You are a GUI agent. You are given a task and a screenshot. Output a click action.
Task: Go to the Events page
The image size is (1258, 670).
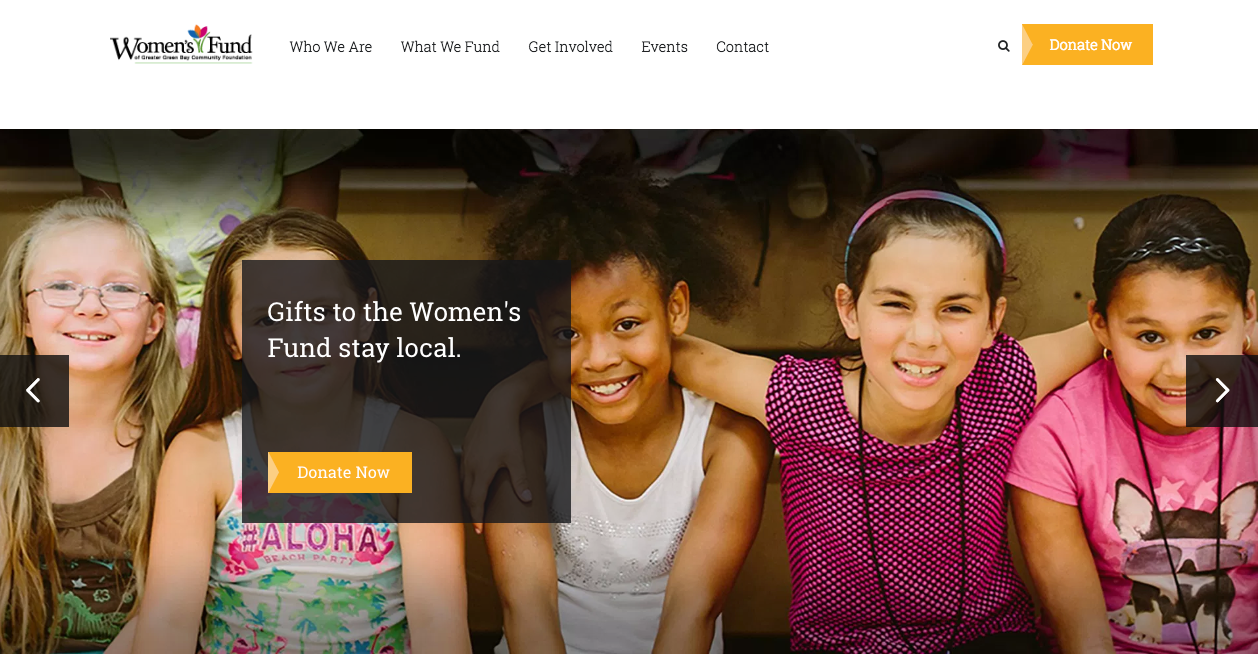point(664,47)
